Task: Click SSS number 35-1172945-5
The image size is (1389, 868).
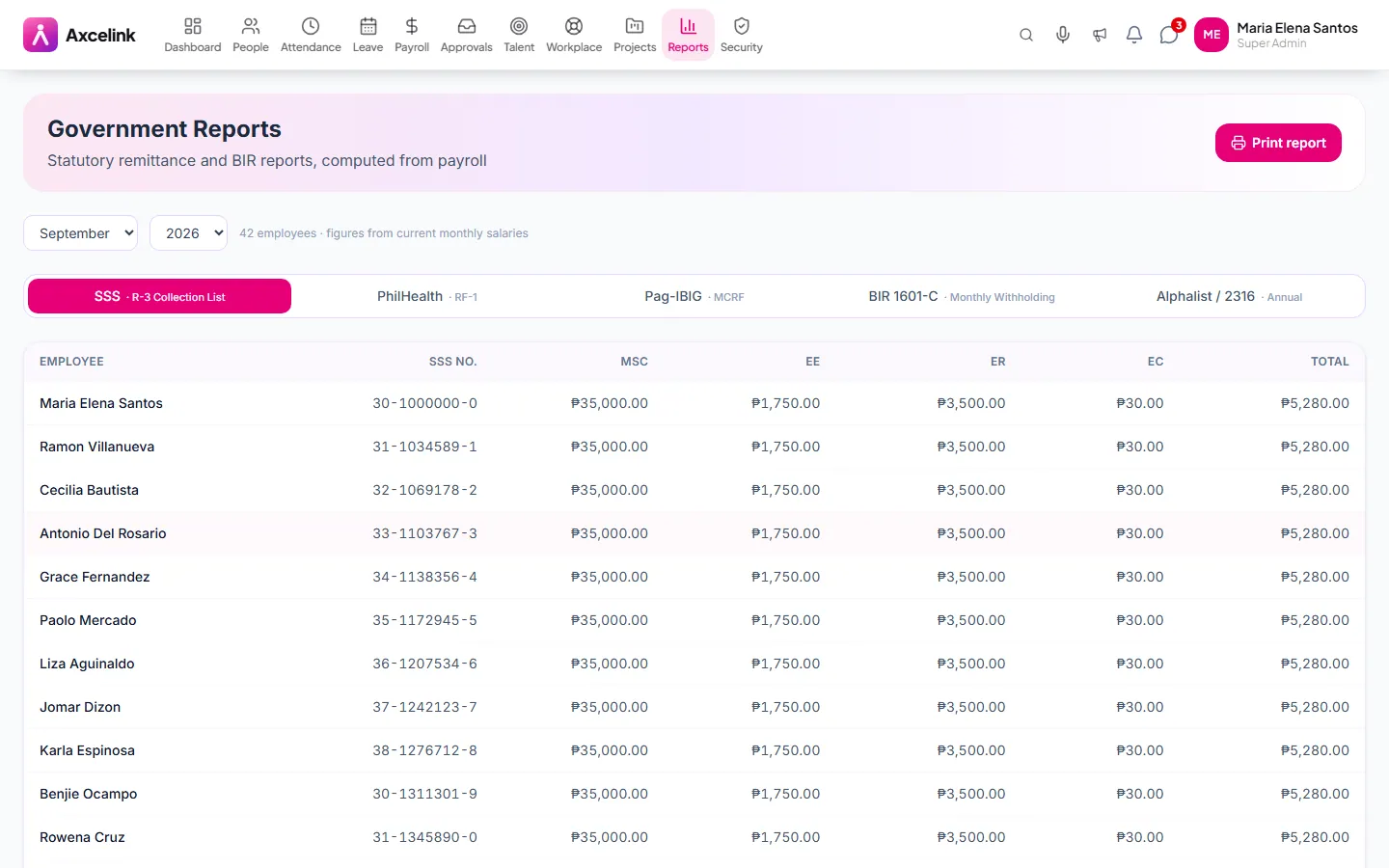Action: (x=424, y=620)
